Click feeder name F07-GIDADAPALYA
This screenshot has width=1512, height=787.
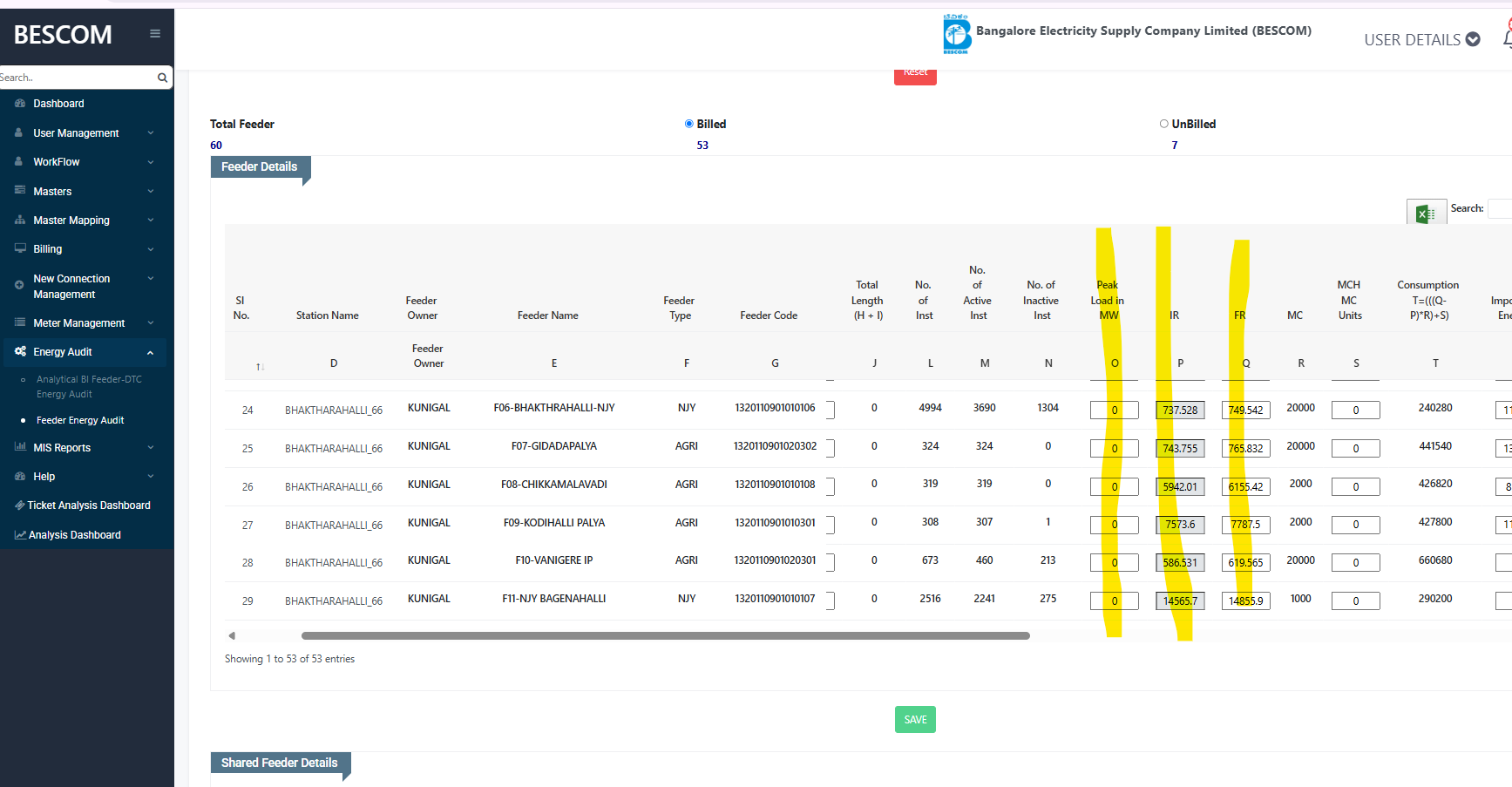click(554, 445)
